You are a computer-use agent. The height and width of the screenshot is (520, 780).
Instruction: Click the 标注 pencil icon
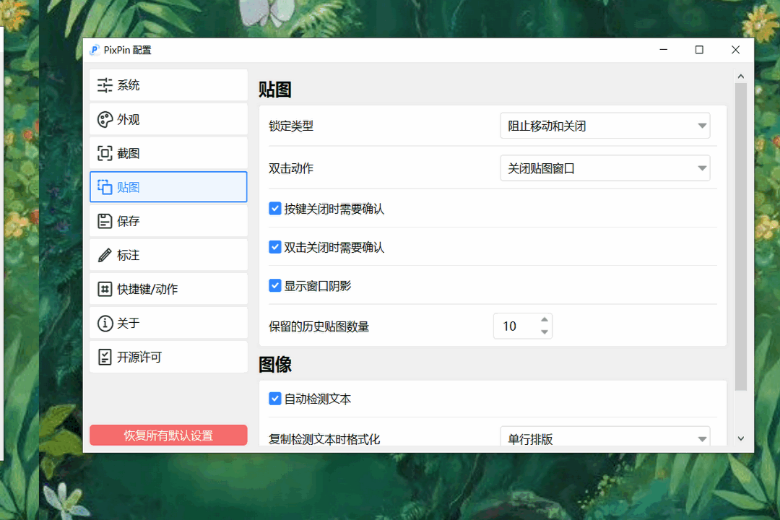105,255
